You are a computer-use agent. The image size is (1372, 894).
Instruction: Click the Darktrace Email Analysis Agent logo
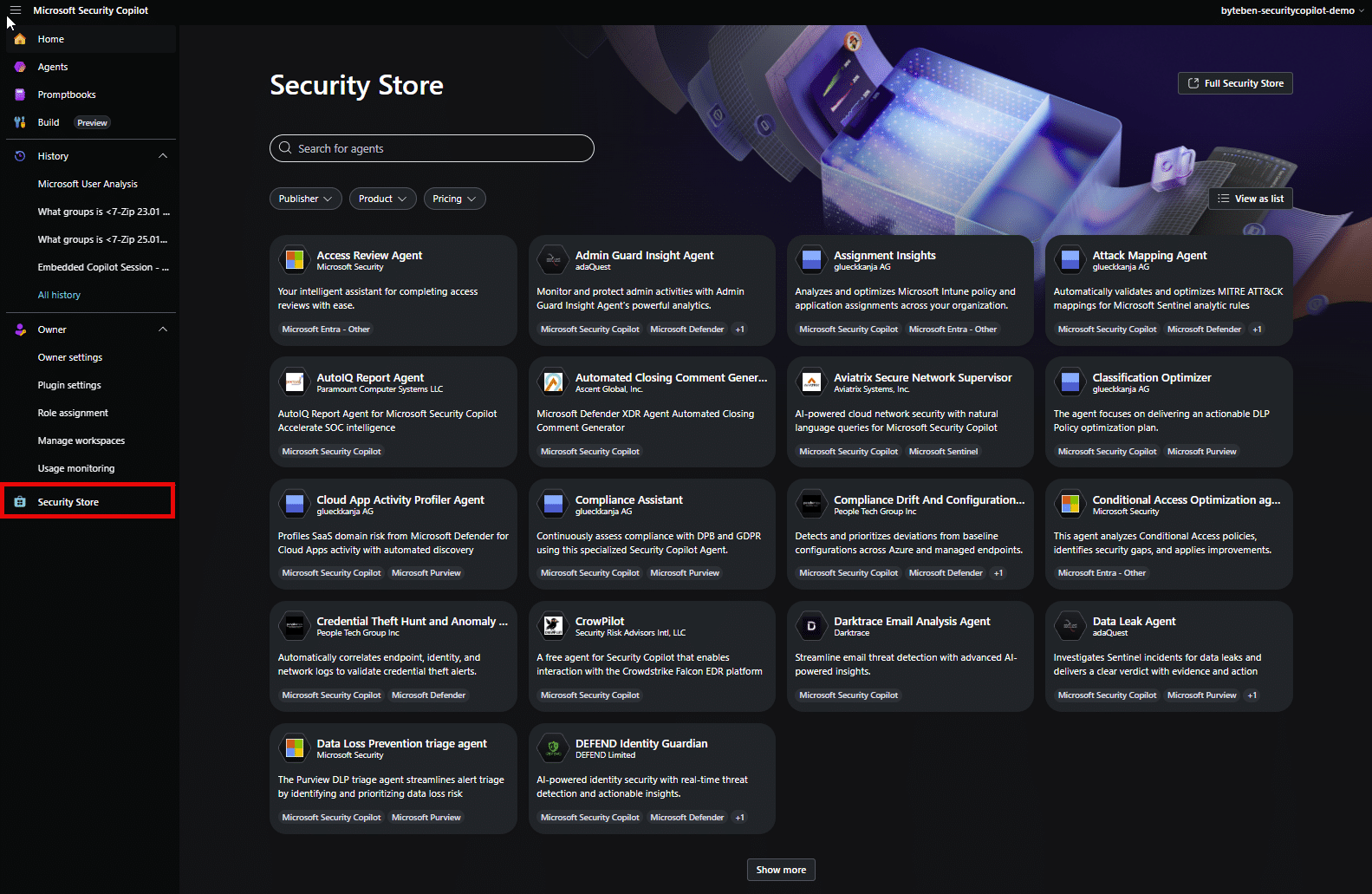811,626
